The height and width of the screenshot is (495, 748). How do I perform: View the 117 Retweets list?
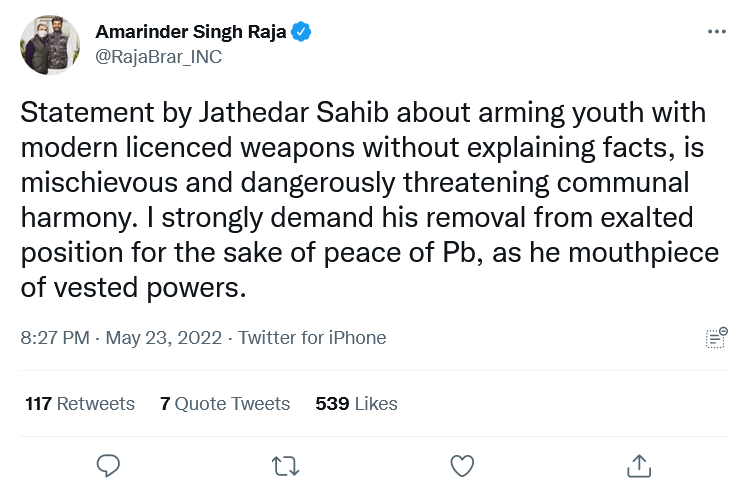click(x=80, y=404)
